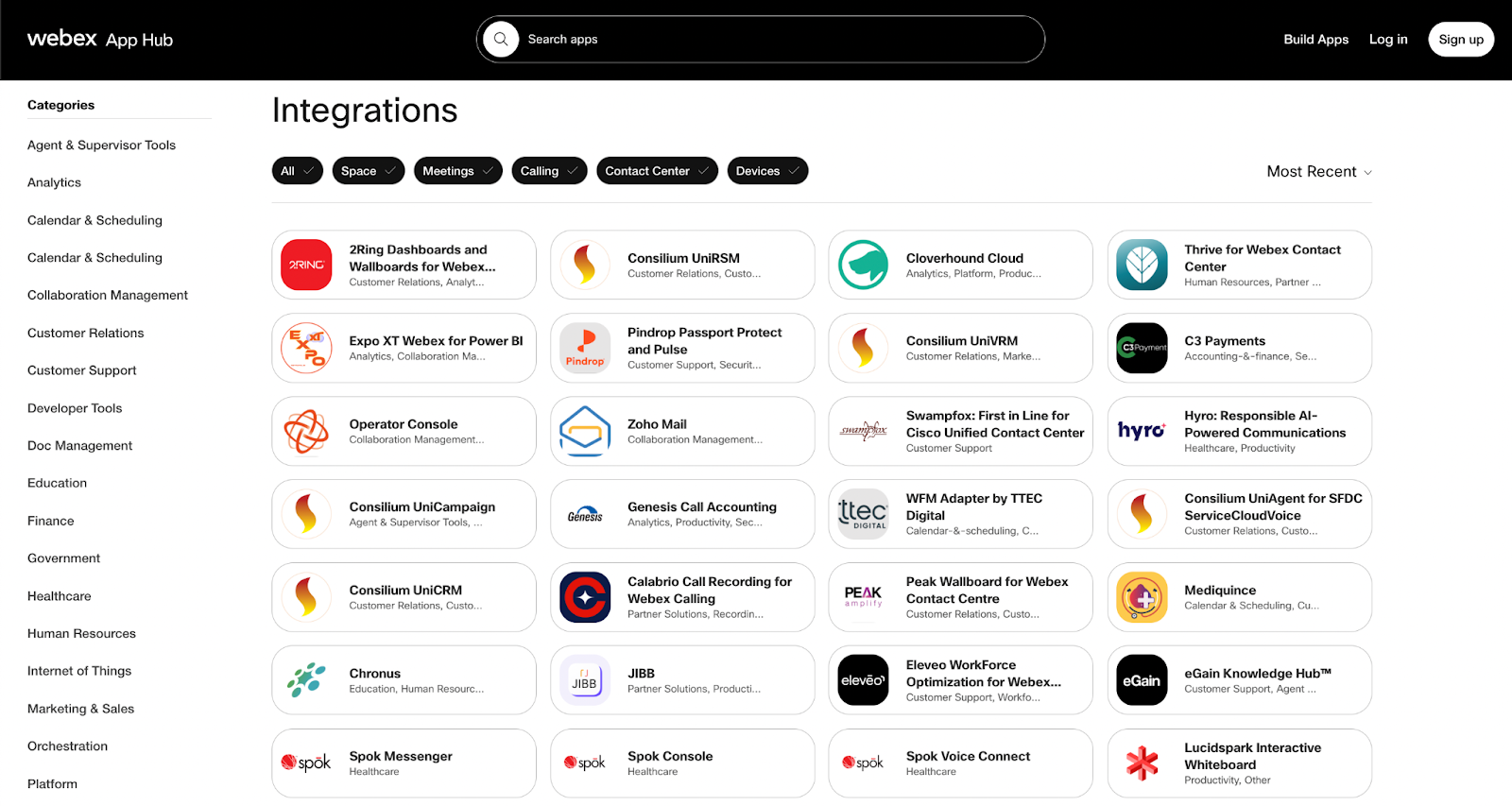
Task: Click the JIBB app icon
Action: pyautogui.click(x=585, y=680)
